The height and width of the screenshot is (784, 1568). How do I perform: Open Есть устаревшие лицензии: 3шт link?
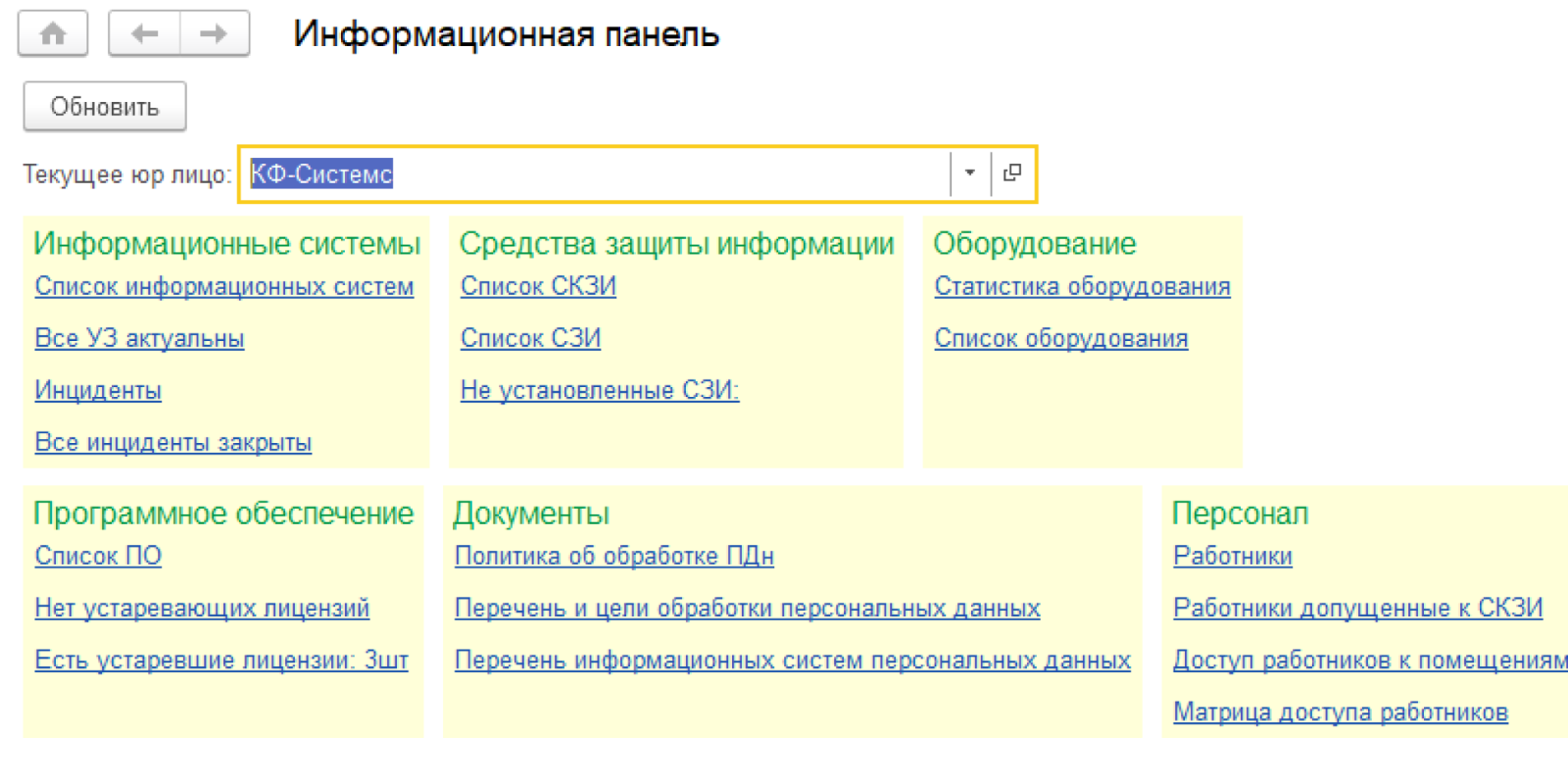221,660
